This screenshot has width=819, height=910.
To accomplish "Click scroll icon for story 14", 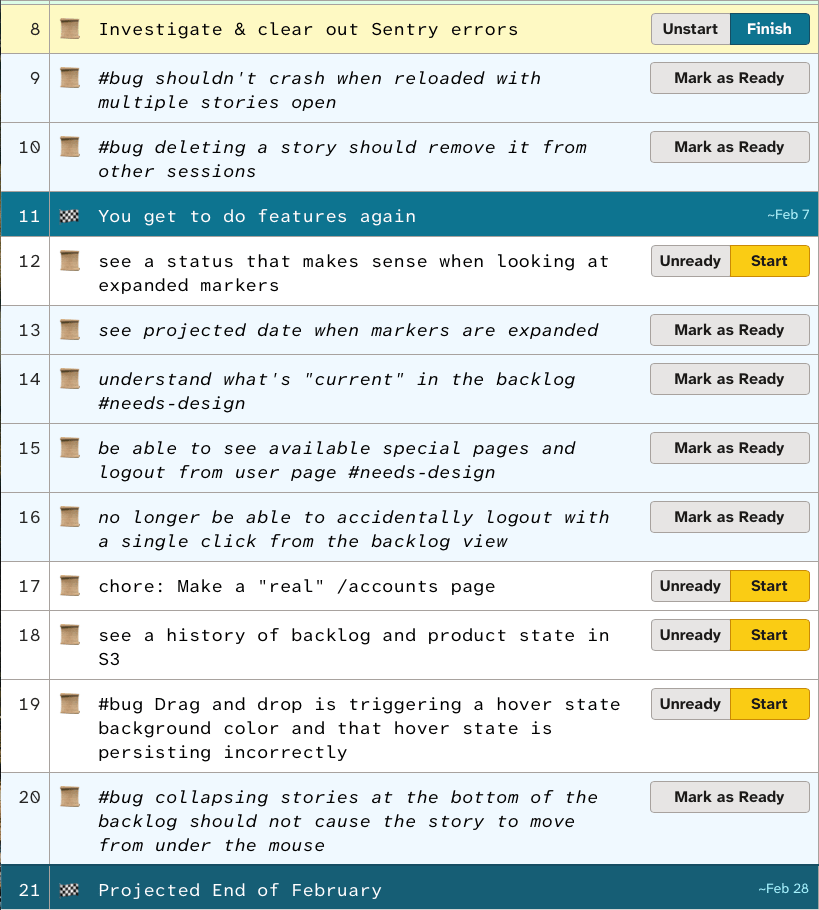I will coord(69,379).
